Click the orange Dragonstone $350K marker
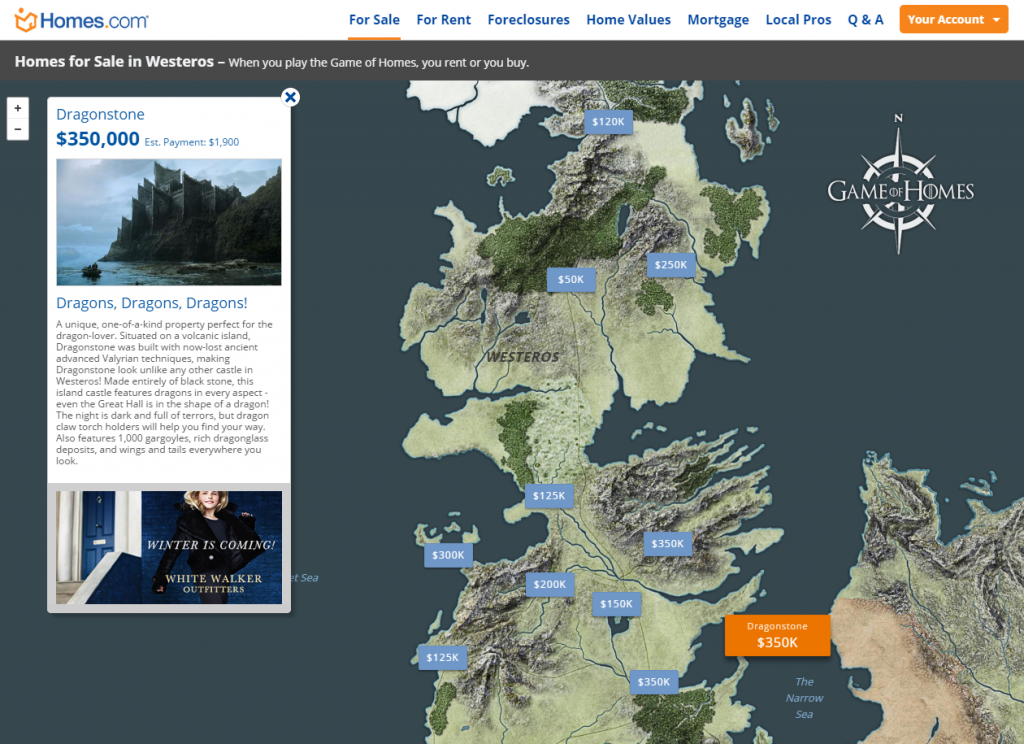Screen dimensions: 1024x744 [x=777, y=635]
